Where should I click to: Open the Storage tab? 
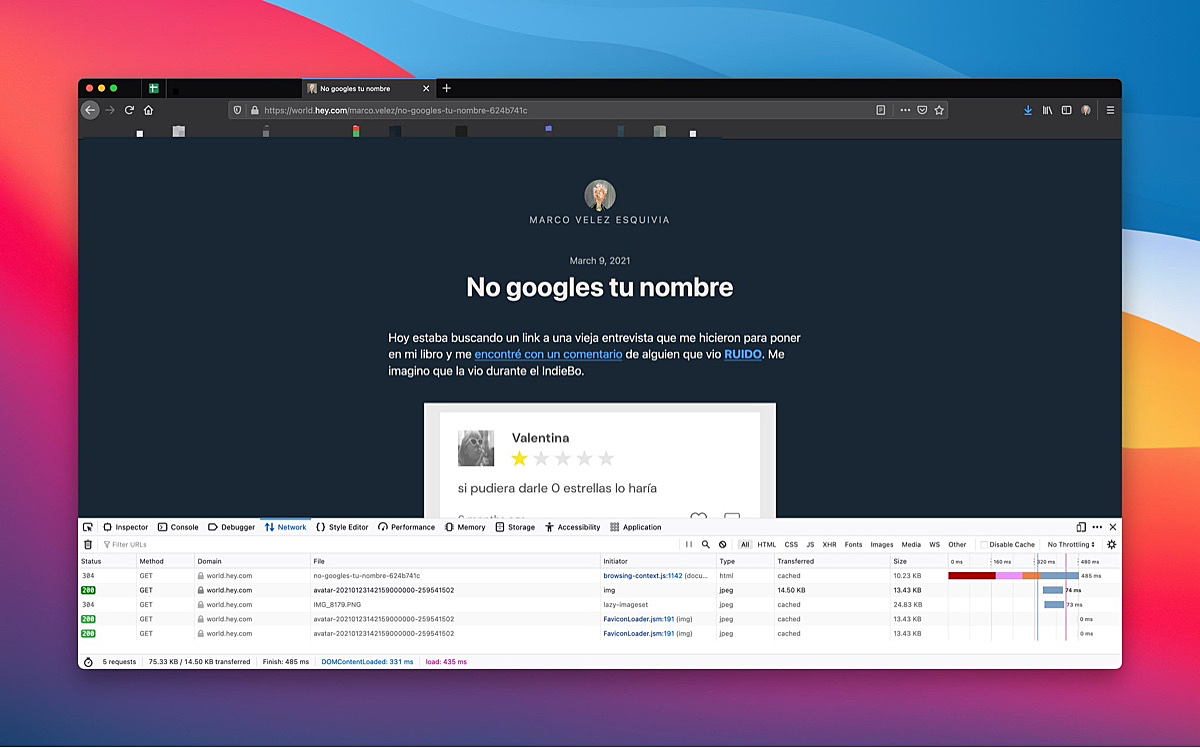pos(515,527)
